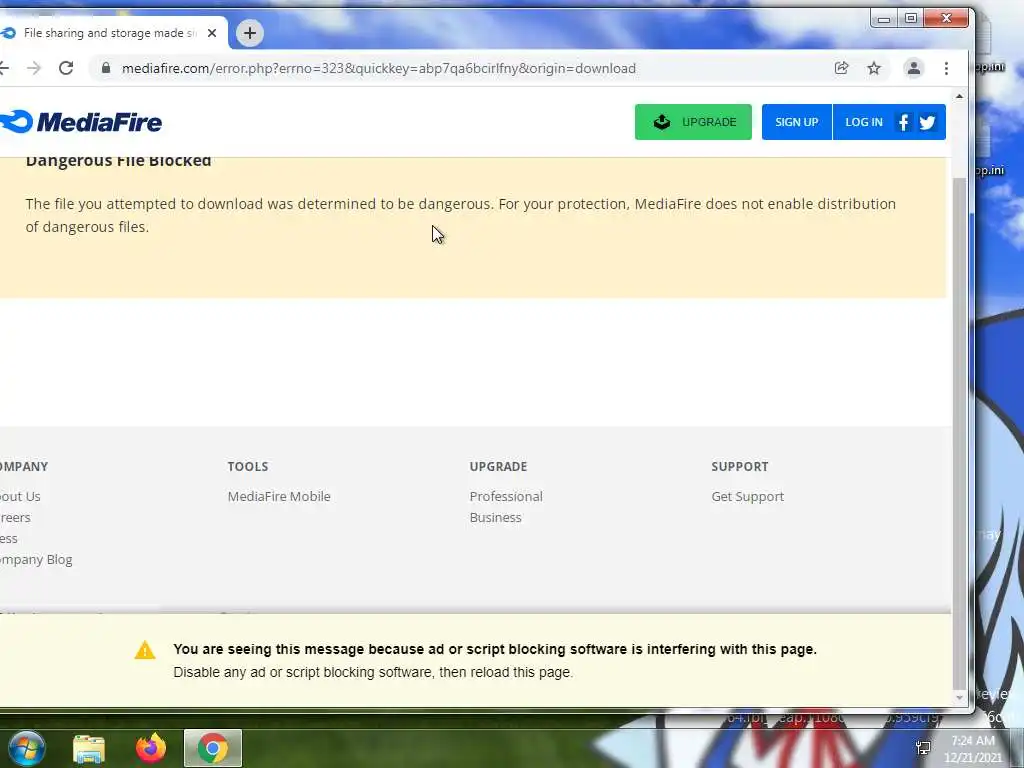This screenshot has width=1024, height=768.
Task: Share this page using the share icon
Action: (x=841, y=68)
